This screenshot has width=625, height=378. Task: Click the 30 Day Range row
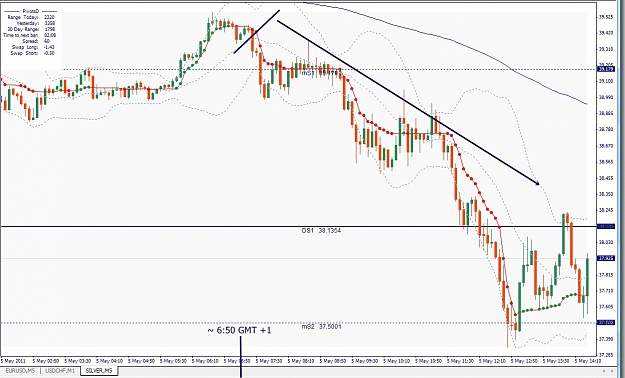(x=30, y=29)
